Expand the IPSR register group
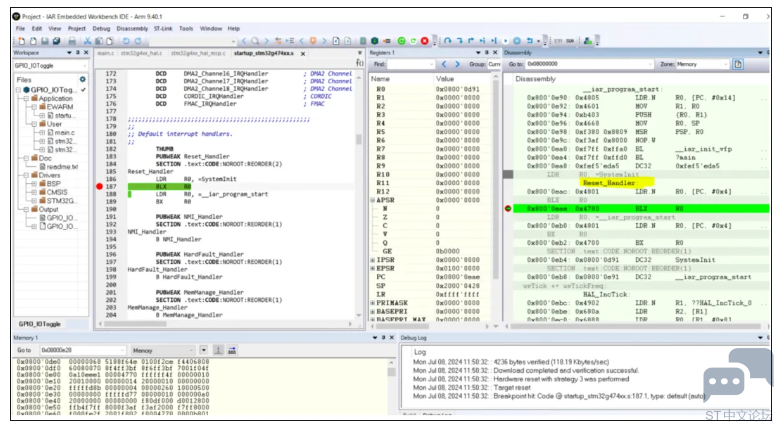The width and height of the screenshot is (782, 431). coord(373,260)
